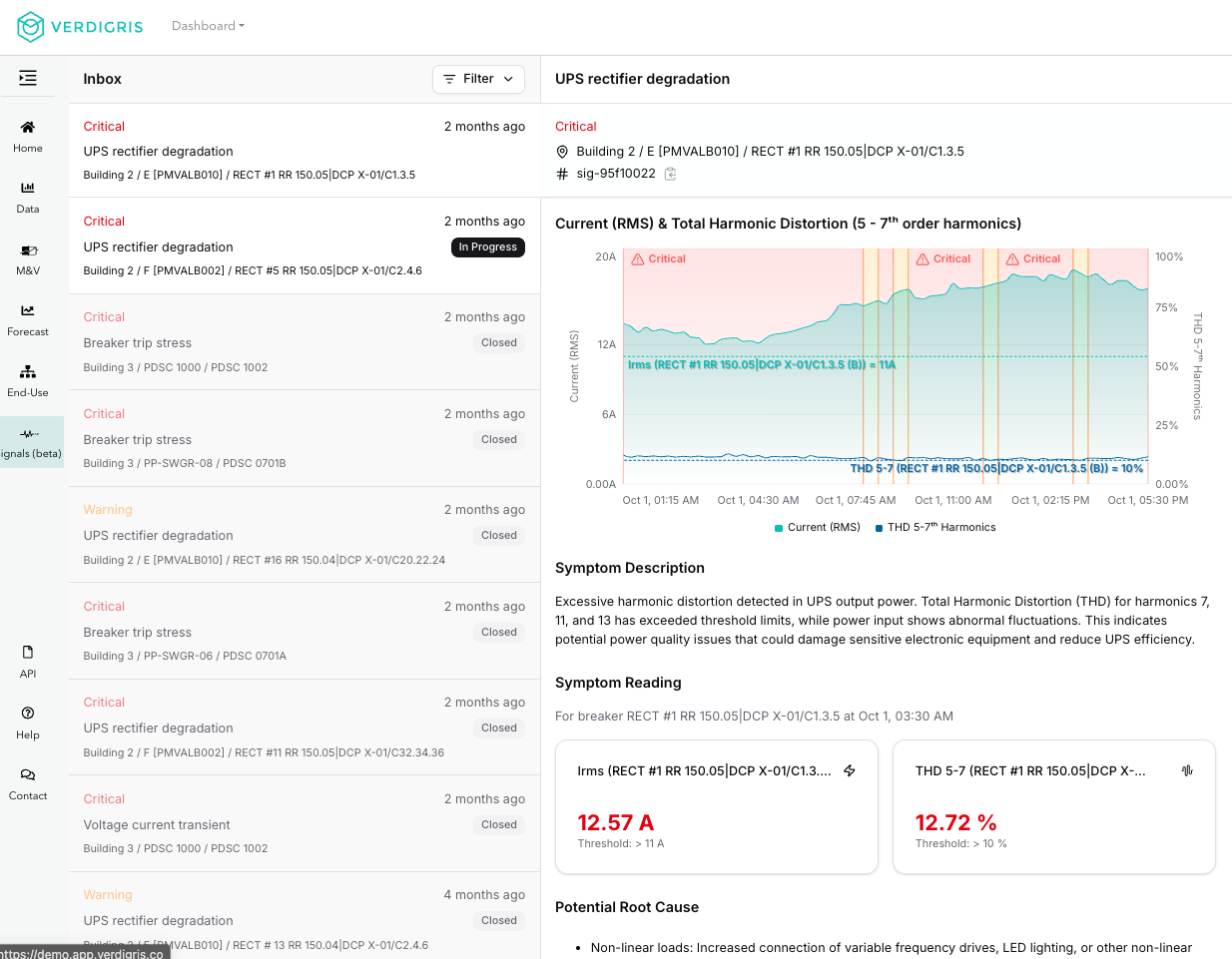Click the THD 12.72 % reading card
1232x959 pixels.
1054,806
